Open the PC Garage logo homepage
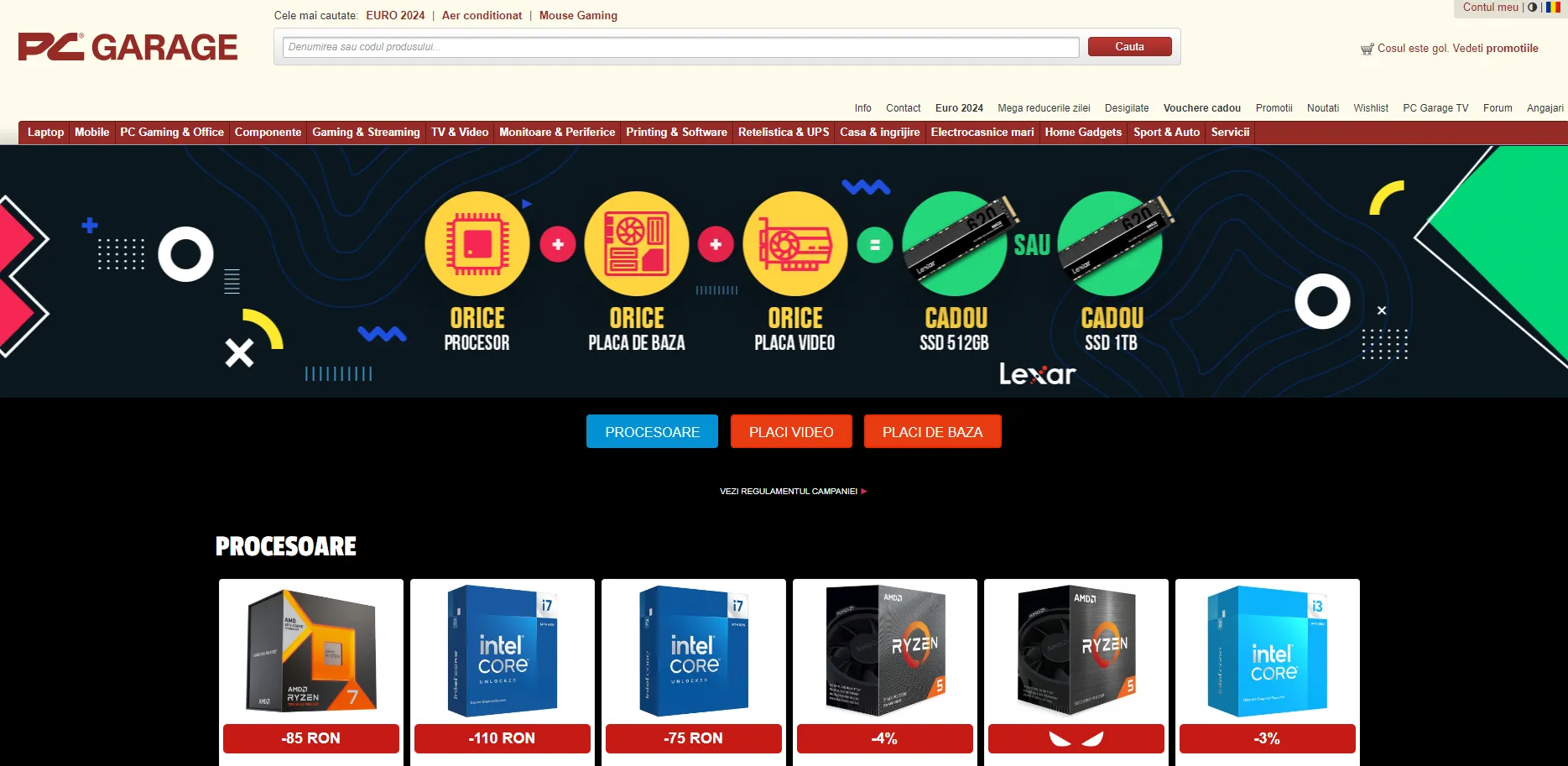The width and height of the screenshot is (1568, 766). click(128, 47)
